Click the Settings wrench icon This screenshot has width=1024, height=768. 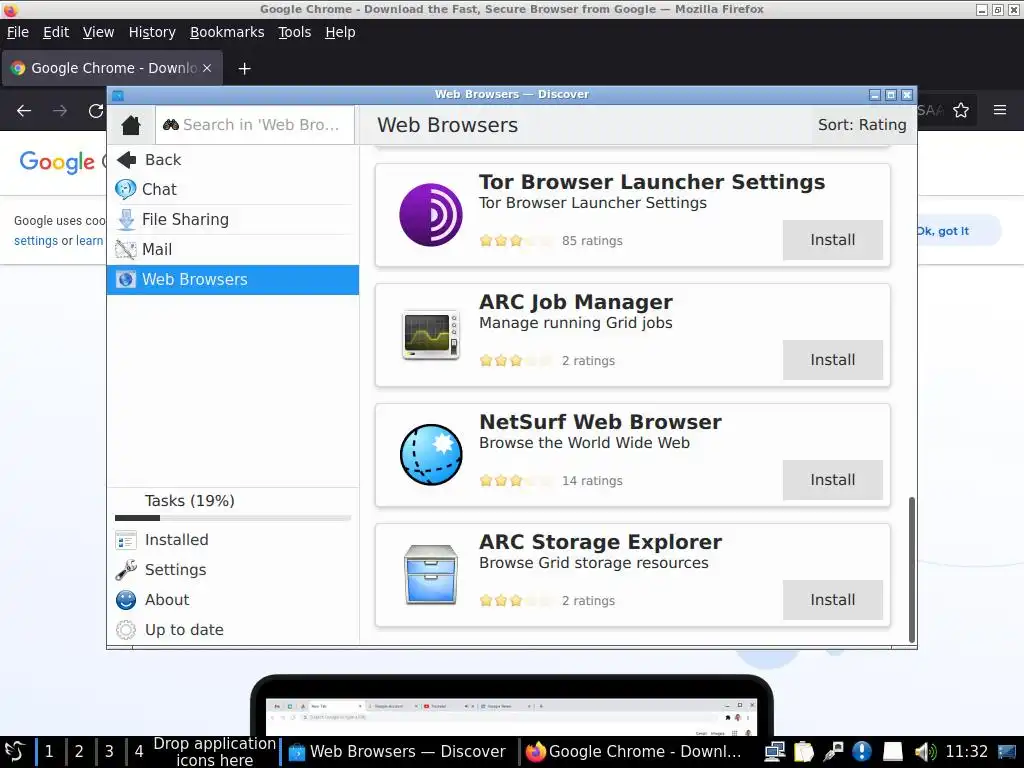[x=125, y=570]
